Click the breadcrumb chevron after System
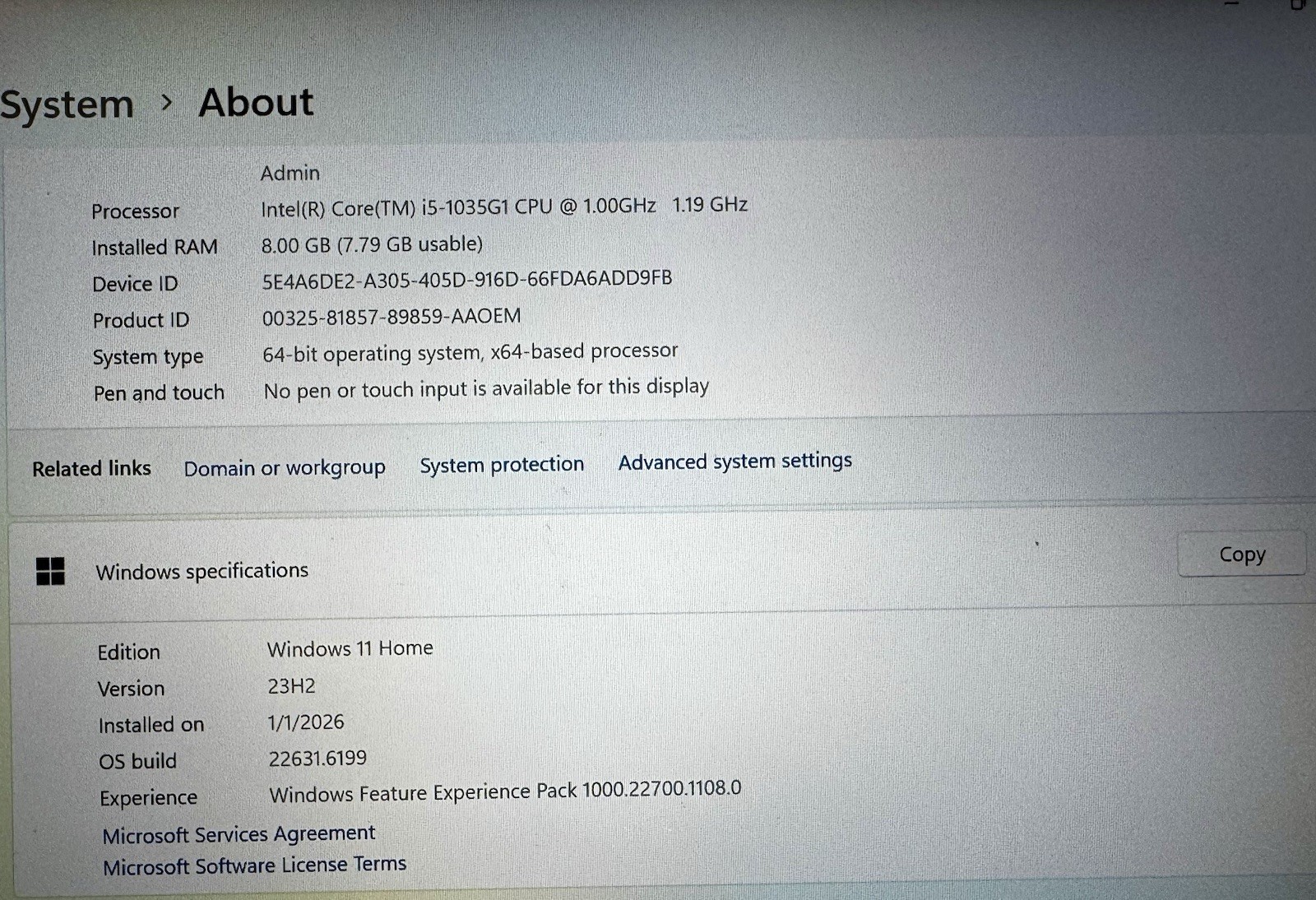The height and width of the screenshot is (900, 1316). pos(167,103)
